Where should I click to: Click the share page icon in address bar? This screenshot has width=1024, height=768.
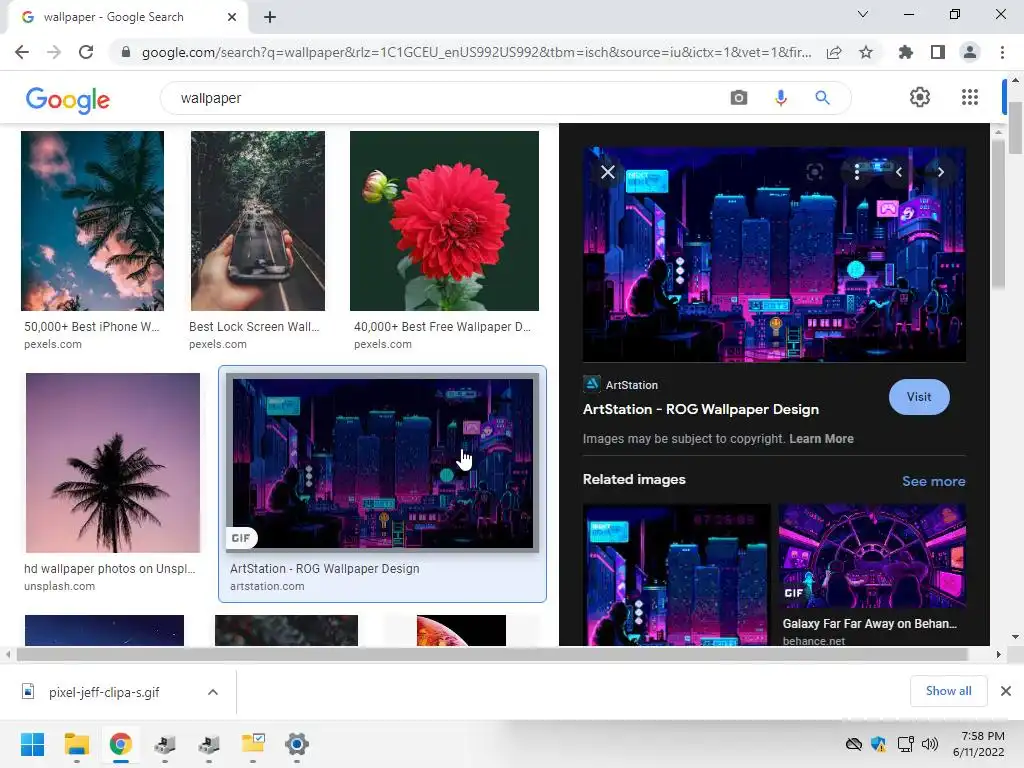click(834, 52)
